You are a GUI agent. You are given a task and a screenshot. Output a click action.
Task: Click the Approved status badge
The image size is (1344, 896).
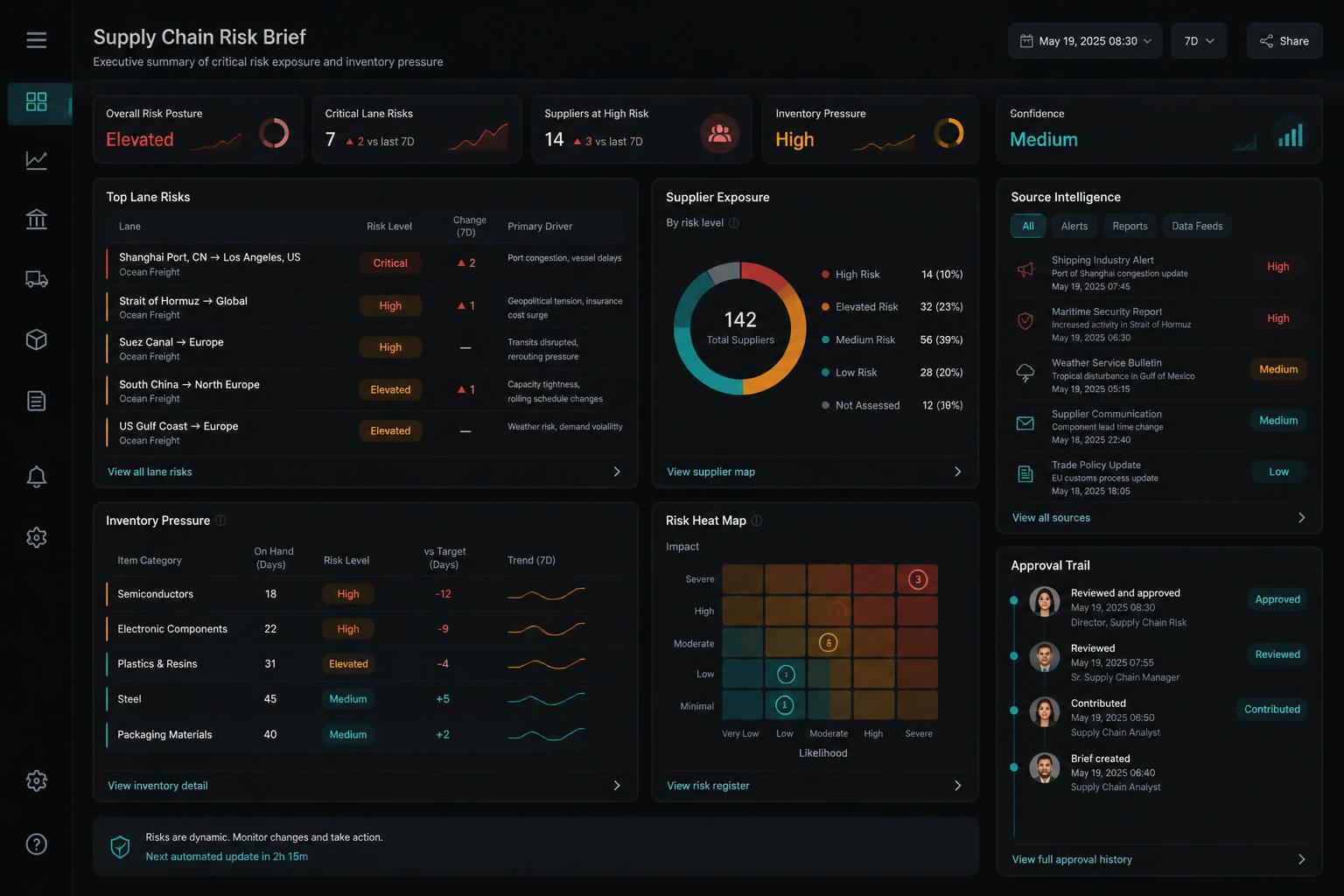click(1277, 599)
